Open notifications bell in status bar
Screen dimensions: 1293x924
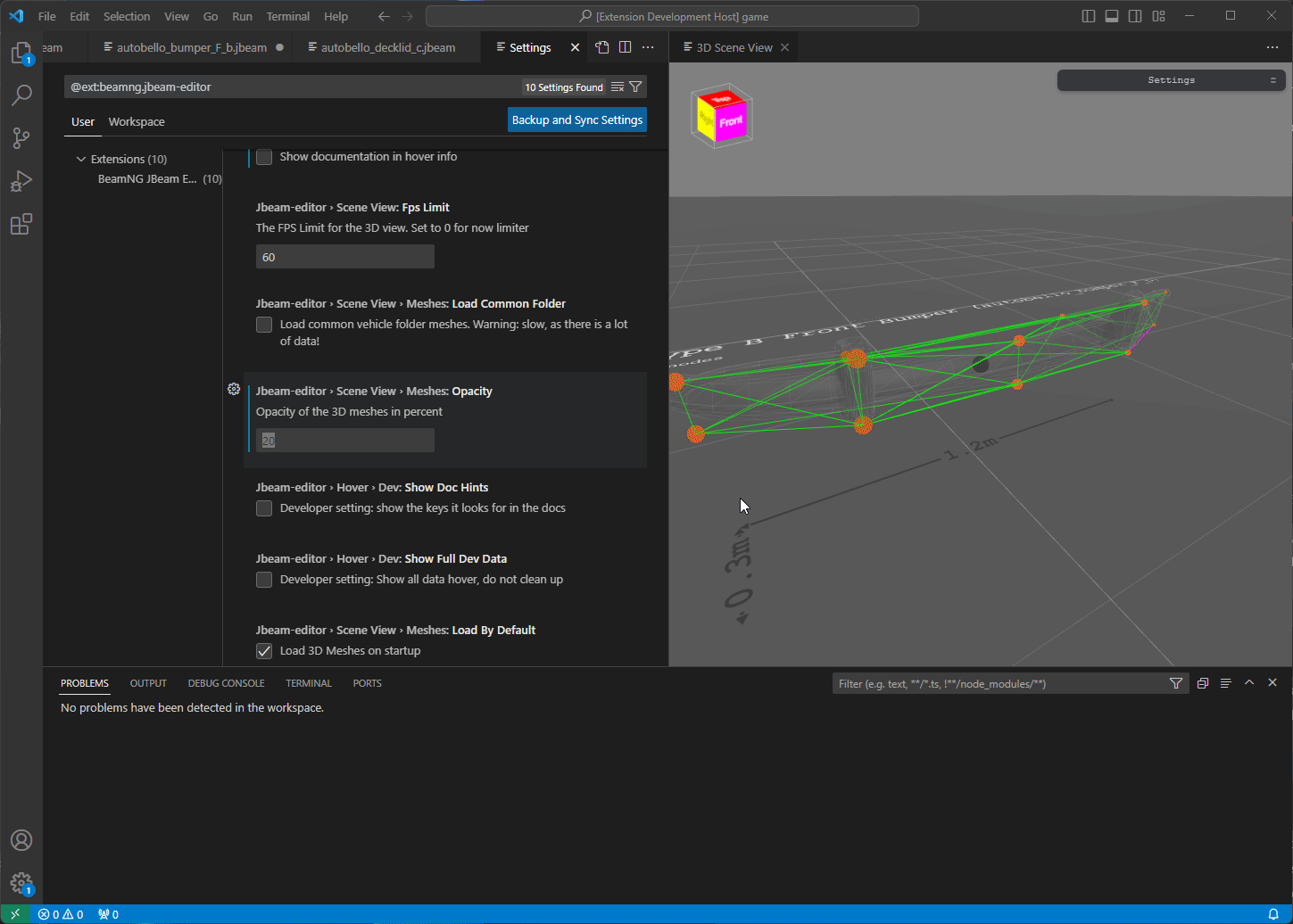click(x=1273, y=914)
